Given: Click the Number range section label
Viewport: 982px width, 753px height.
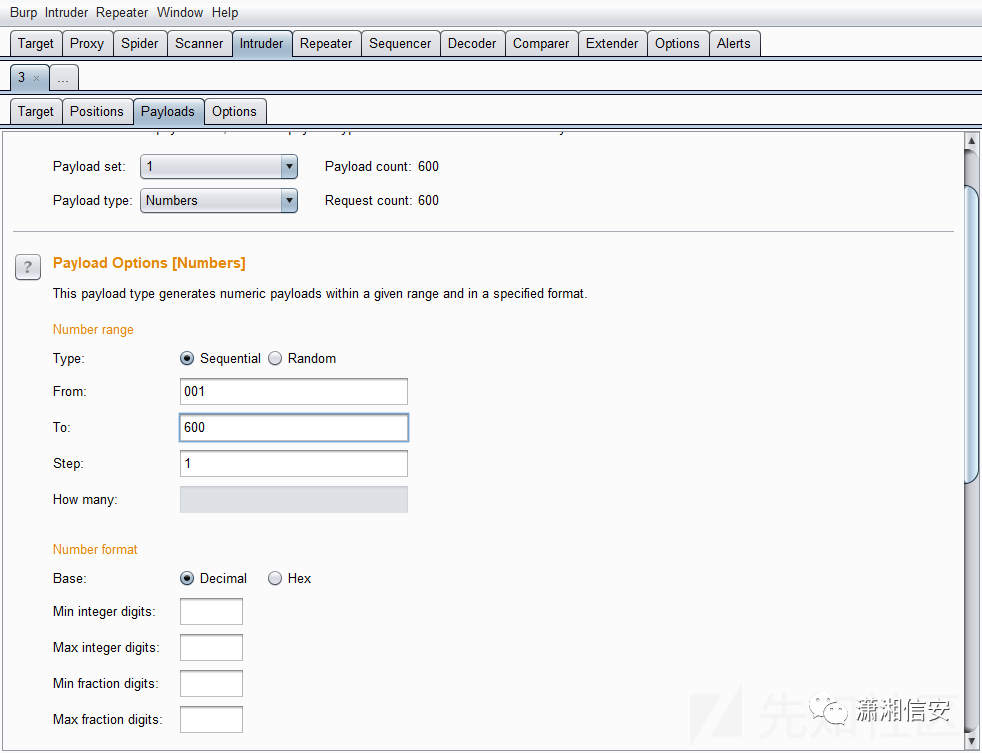Looking at the screenshot, I should click(93, 330).
